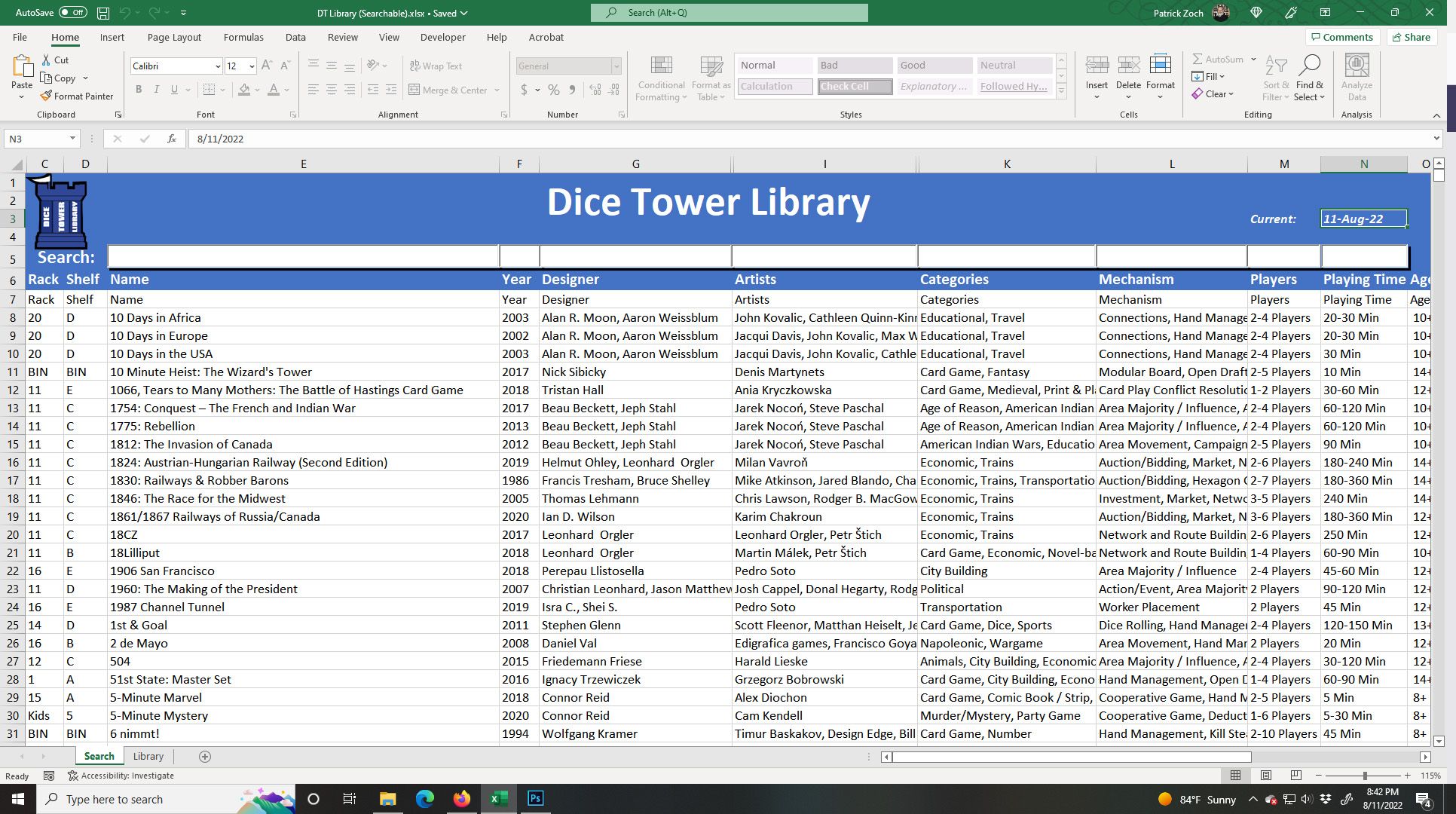Viewport: 1456px width, 814px height.
Task: Click the Format Painter brush icon
Action: (x=46, y=96)
